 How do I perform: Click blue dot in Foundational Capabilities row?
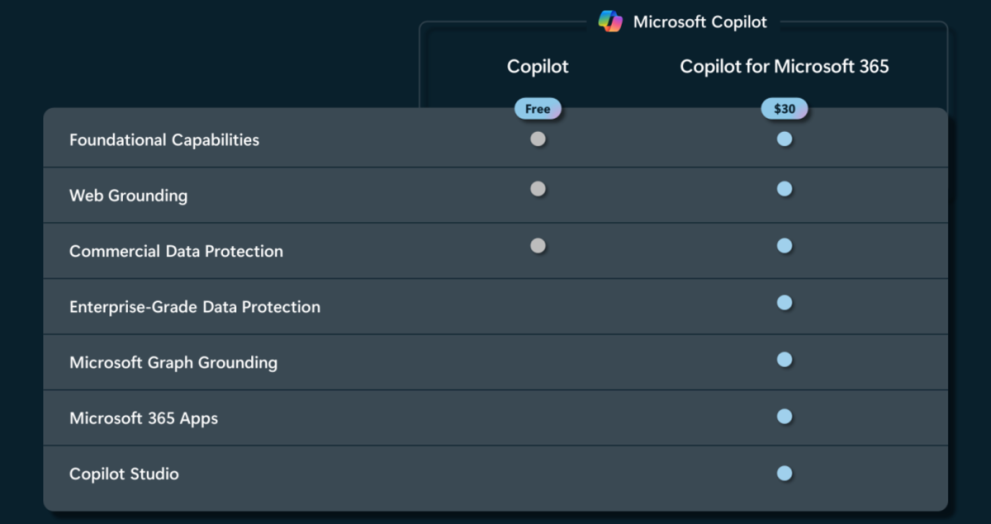coord(785,139)
